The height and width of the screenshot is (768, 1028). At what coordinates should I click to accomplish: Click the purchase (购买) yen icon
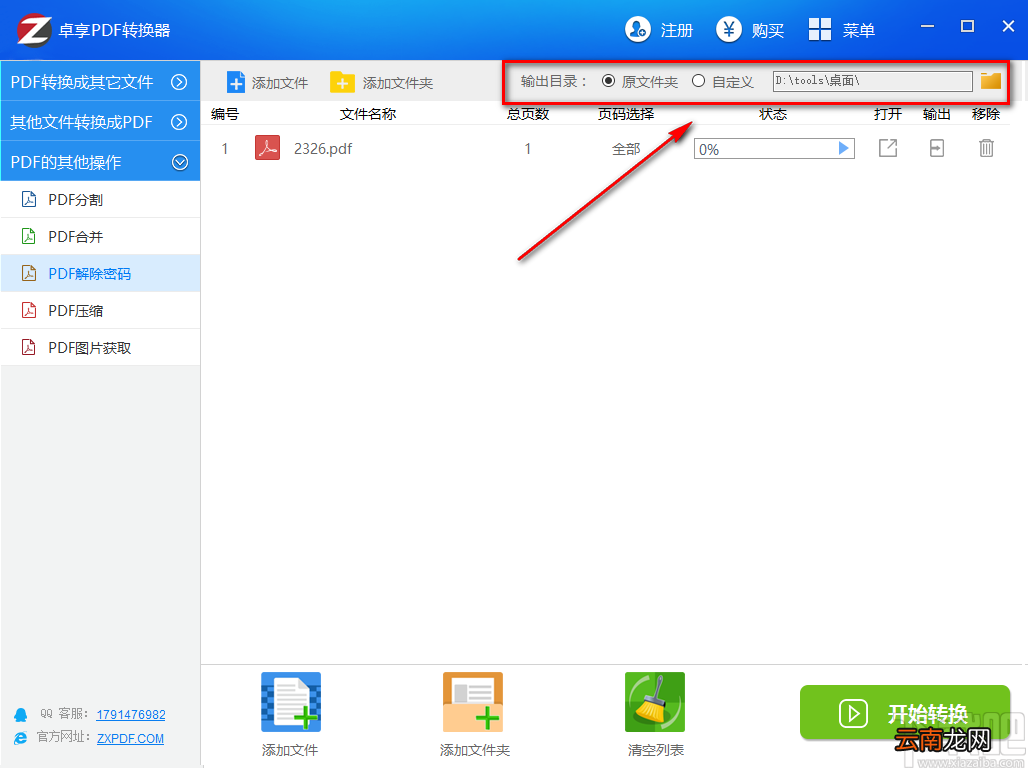tap(728, 30)
